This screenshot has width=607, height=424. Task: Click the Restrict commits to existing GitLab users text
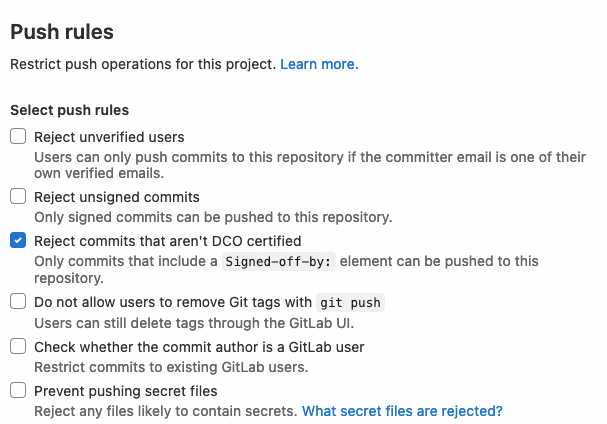coord(171,367)
